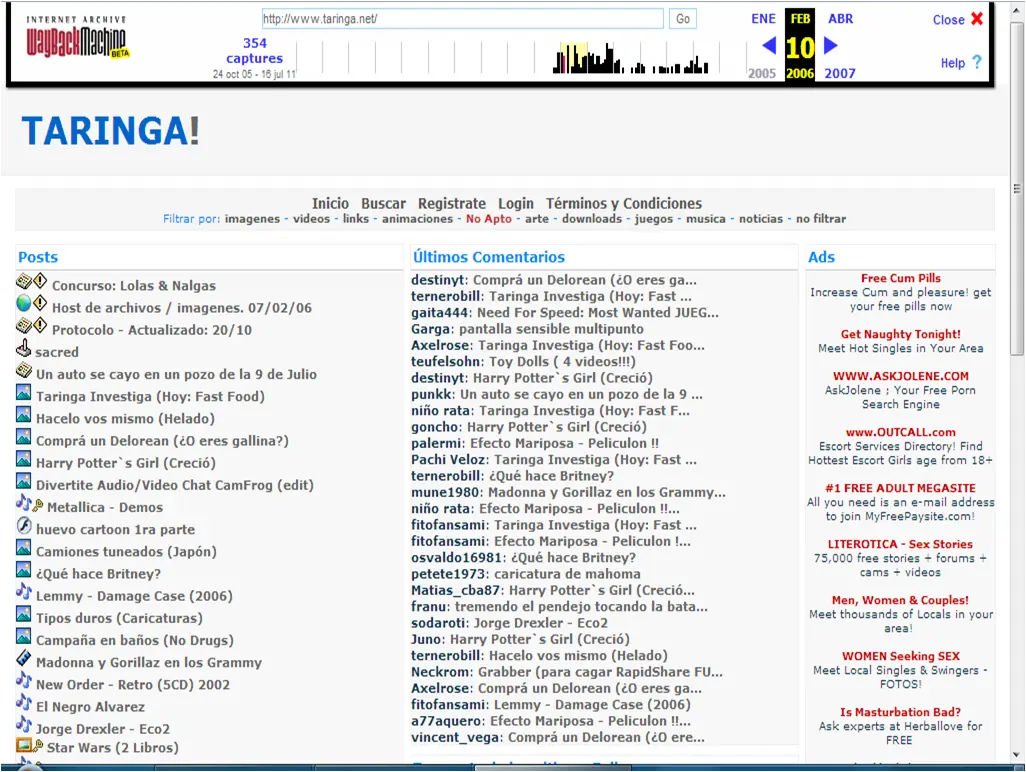Click image icon beside Hacelo vos mismo

24,415
